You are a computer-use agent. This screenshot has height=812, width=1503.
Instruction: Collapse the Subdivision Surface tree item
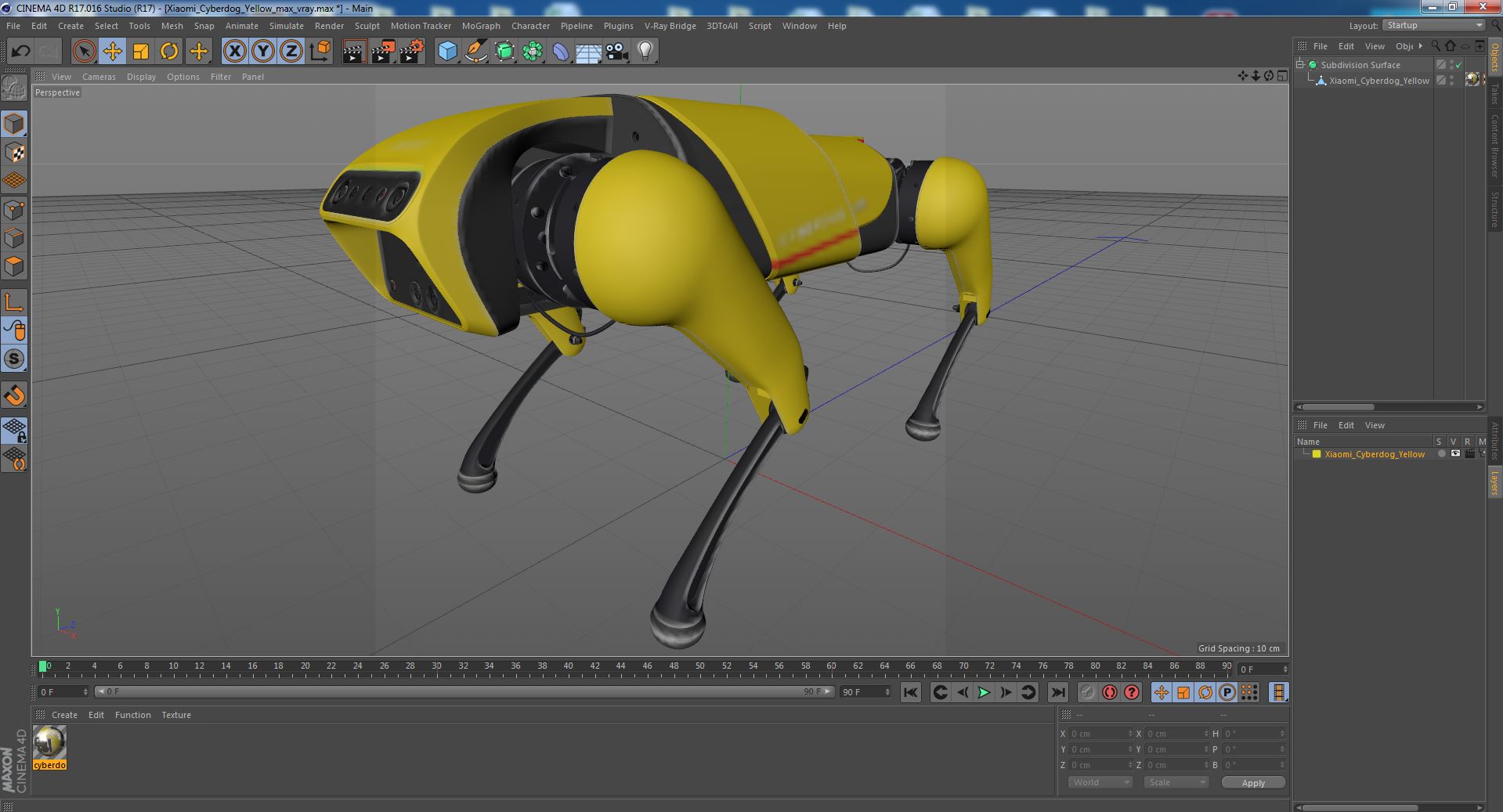[1301, 65]
